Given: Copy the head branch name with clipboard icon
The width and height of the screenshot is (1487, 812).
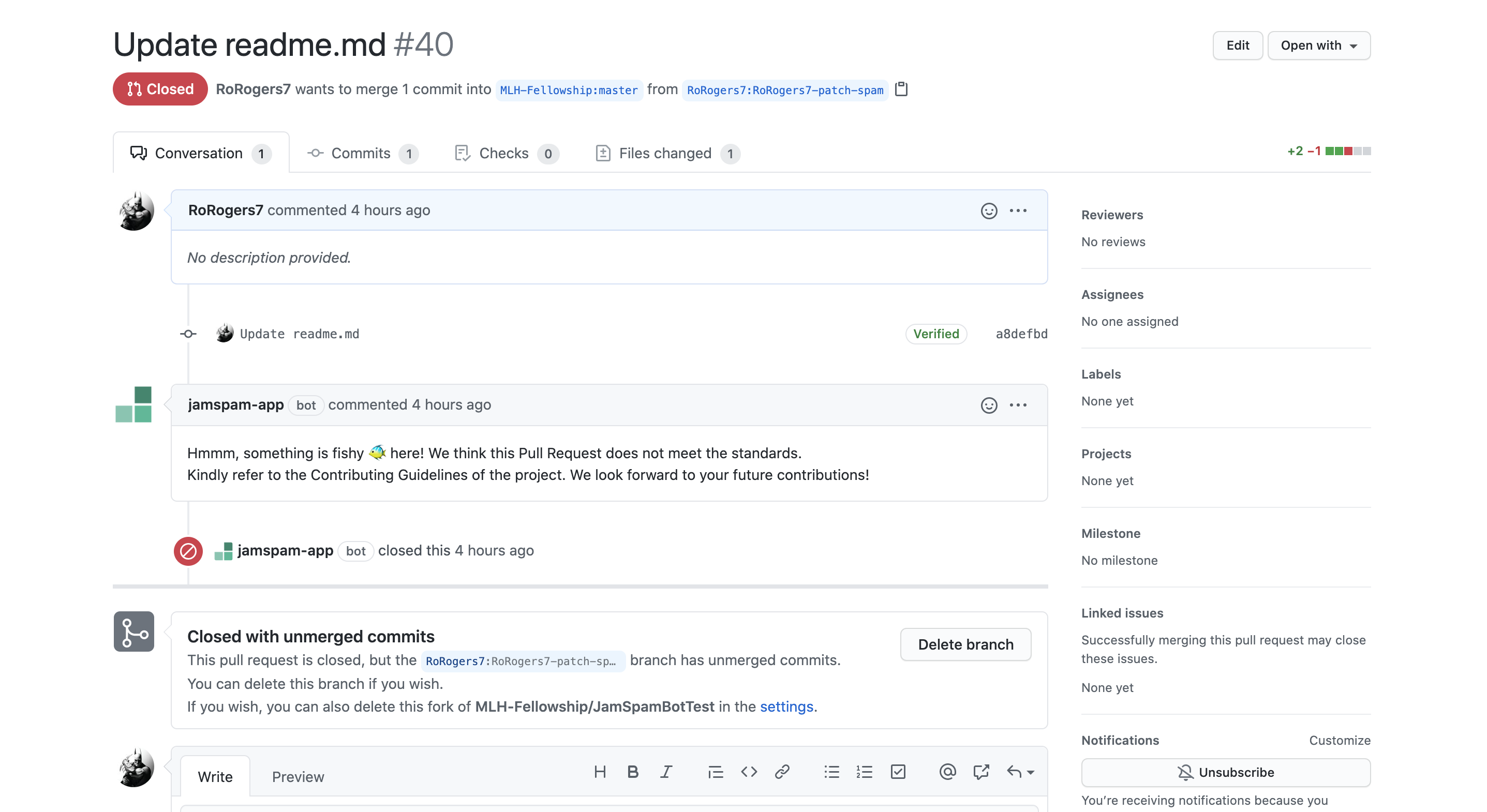Looking at the screenshot, I should 900,89.
